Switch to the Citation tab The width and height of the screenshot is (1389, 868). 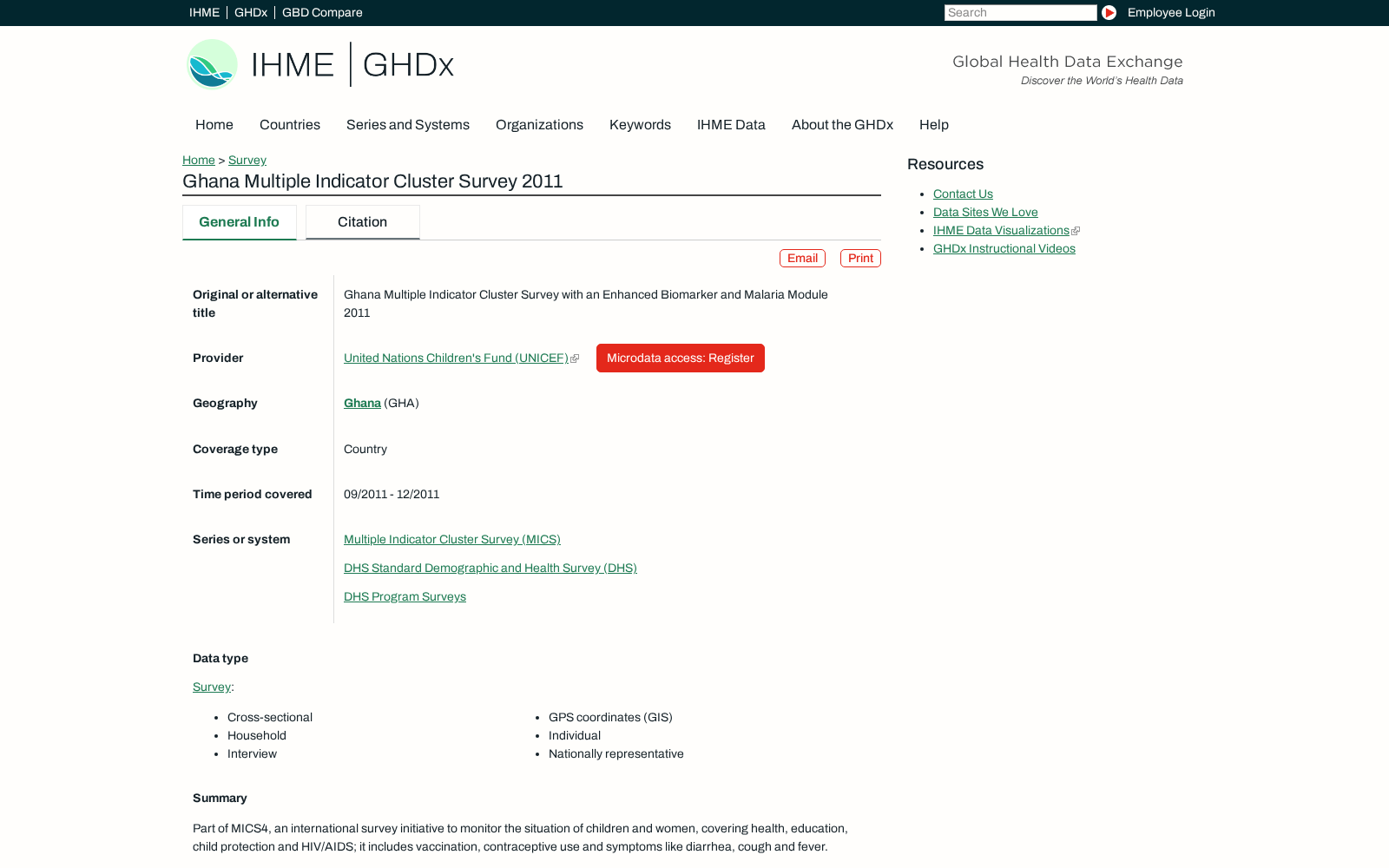(x=363, y=222)
